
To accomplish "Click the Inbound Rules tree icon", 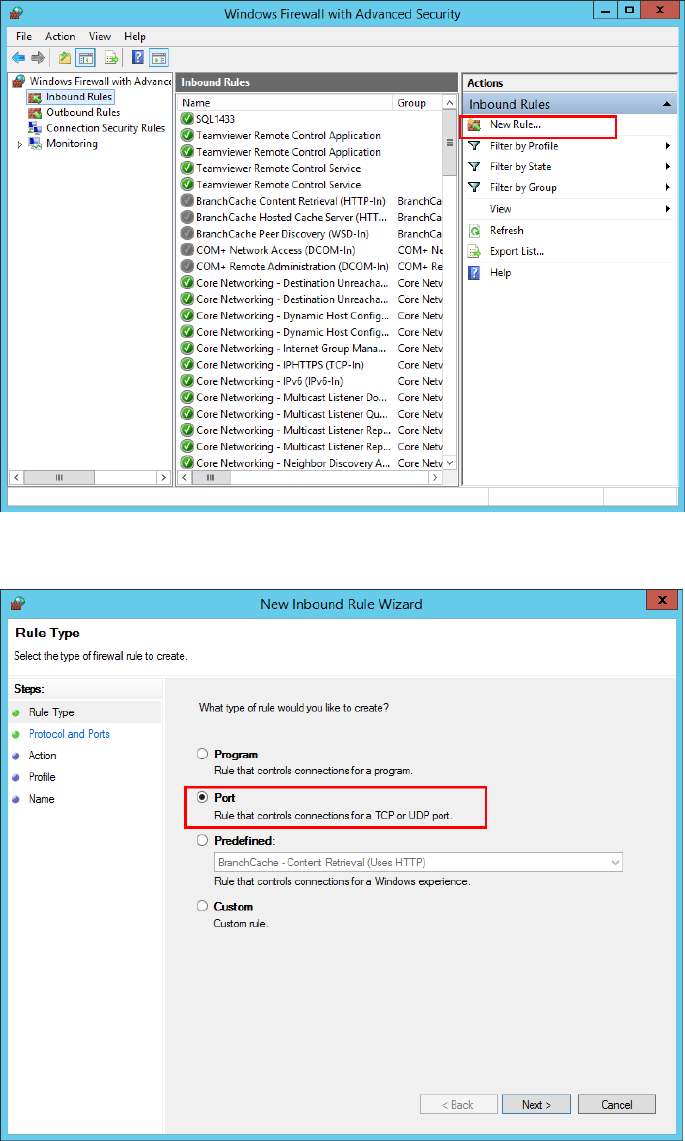I will [x=34, y=97].
